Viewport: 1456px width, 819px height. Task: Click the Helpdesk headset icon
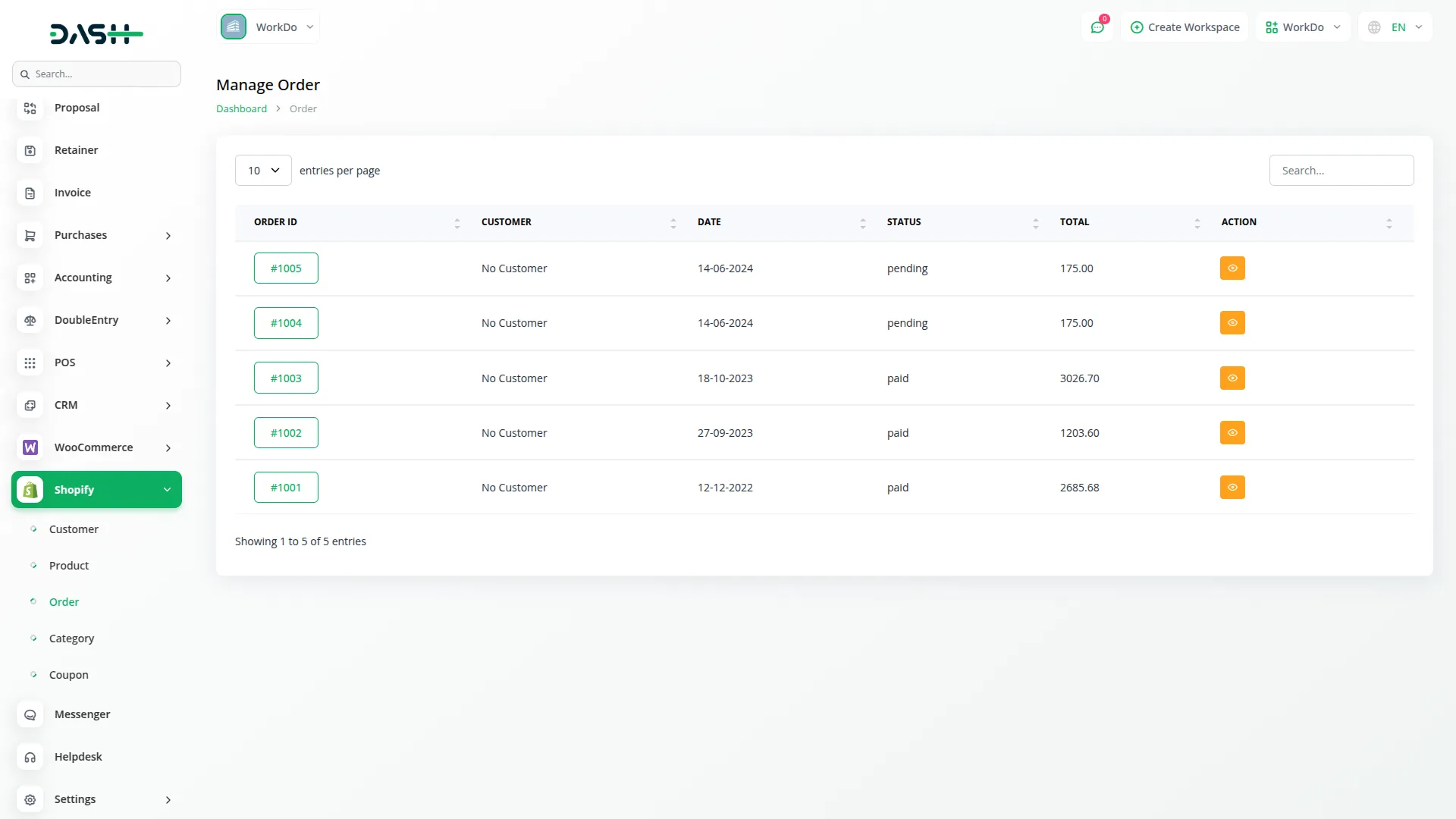30,757
